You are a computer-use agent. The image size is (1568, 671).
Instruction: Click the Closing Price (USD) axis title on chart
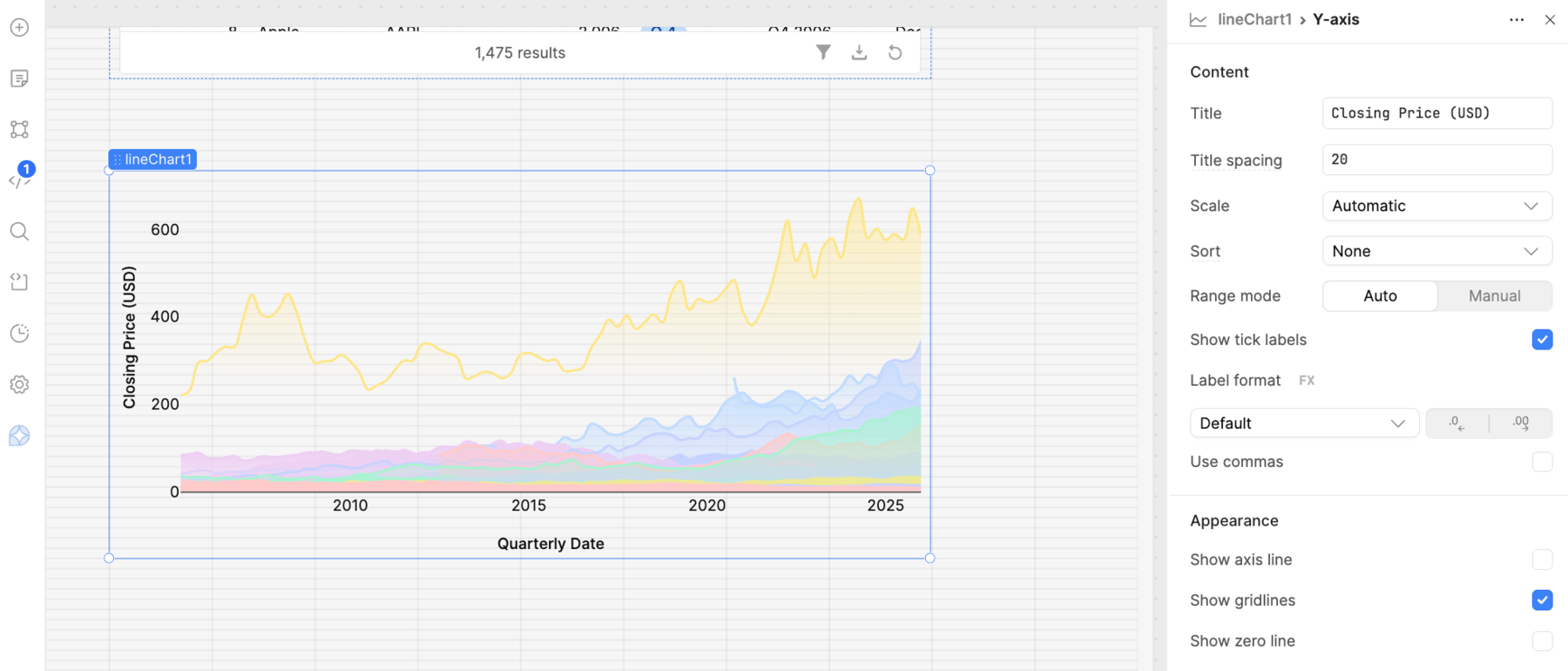tap(129, 337)
